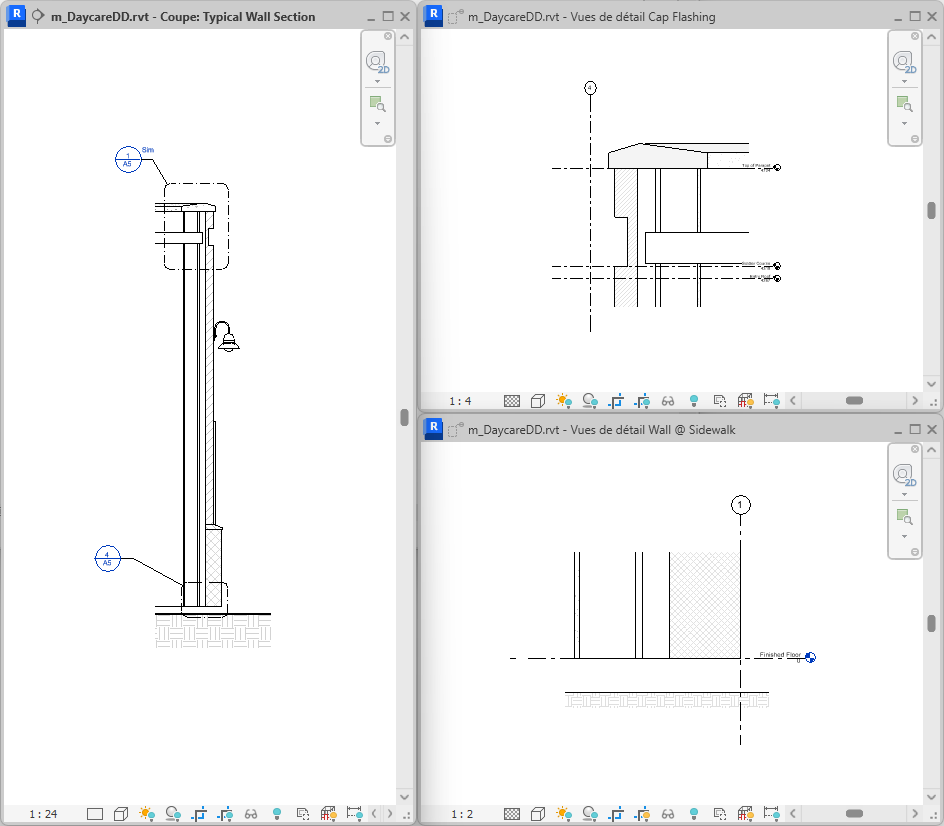Reveal constraints in Cap Flashing view
Screen dimensions: 944x826
click(771, 401)
